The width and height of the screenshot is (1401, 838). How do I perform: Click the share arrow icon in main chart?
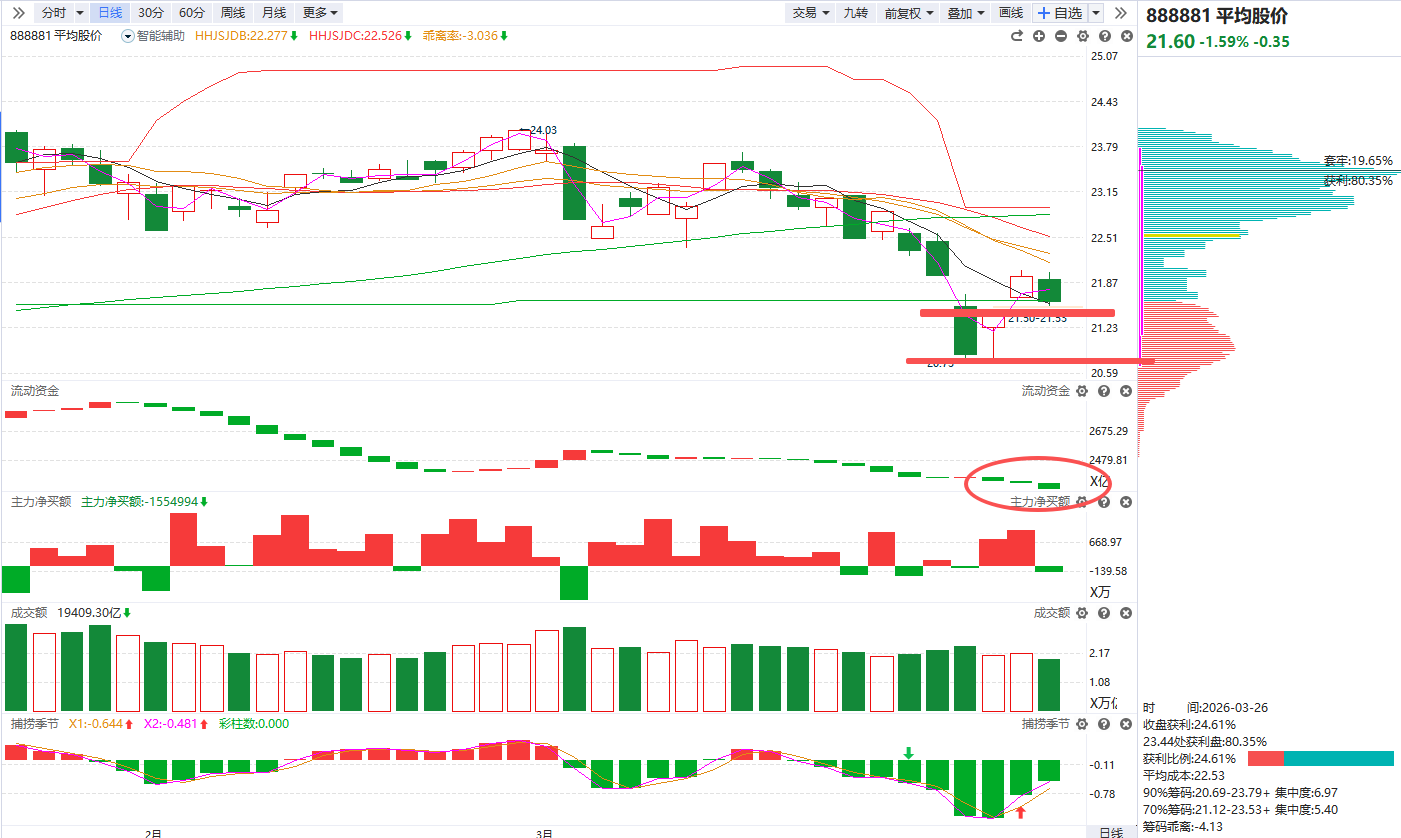[1017, 36]
